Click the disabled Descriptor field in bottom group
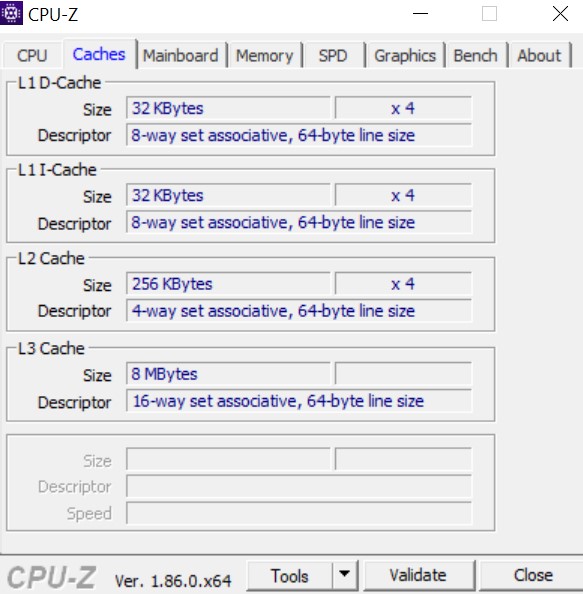Viewport: 583px width, 594px height. [299, 486]
